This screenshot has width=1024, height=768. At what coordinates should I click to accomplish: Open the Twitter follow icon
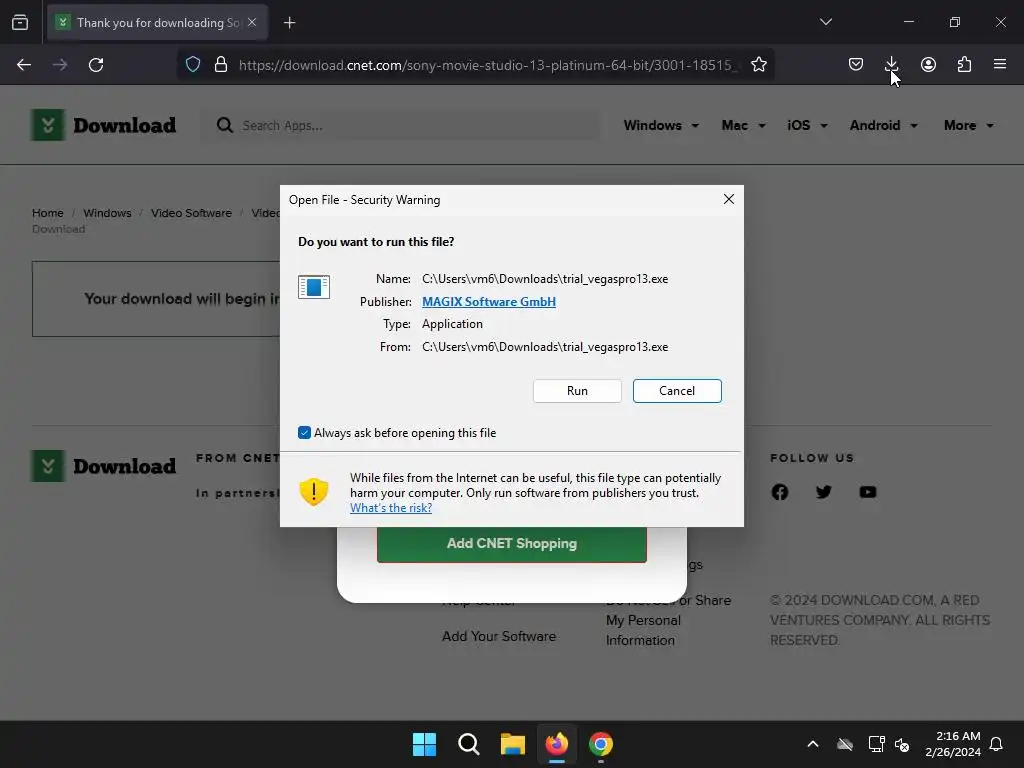[824, 492]
